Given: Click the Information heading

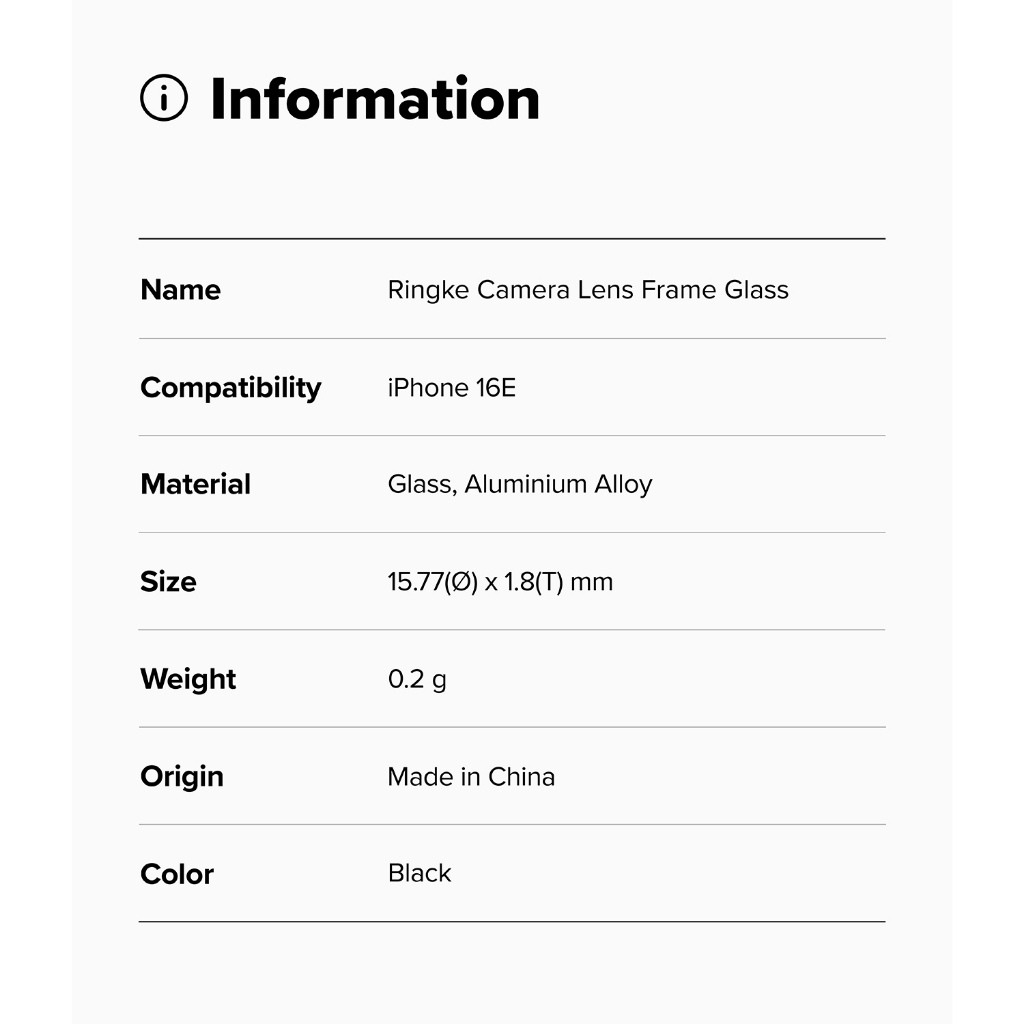Looking at the screenshot, I should pyautogui.click(x=374, y=99).
